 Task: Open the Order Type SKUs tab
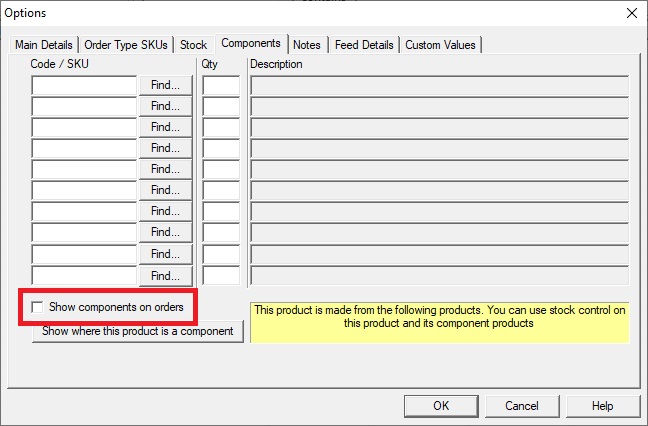click(x=126, y=45)
